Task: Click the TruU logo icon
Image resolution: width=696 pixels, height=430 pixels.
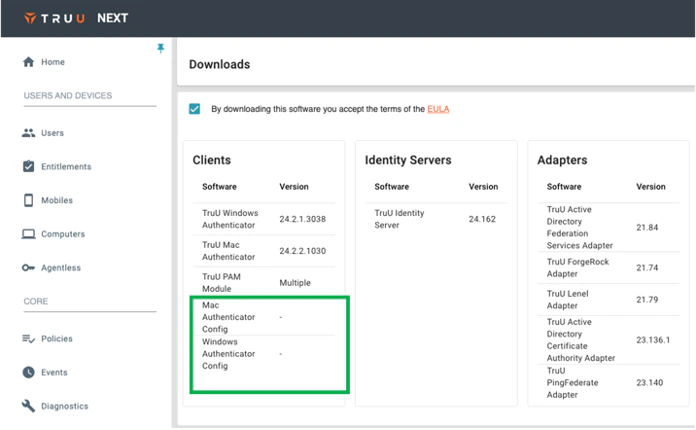Action: [x=30, y=18]
